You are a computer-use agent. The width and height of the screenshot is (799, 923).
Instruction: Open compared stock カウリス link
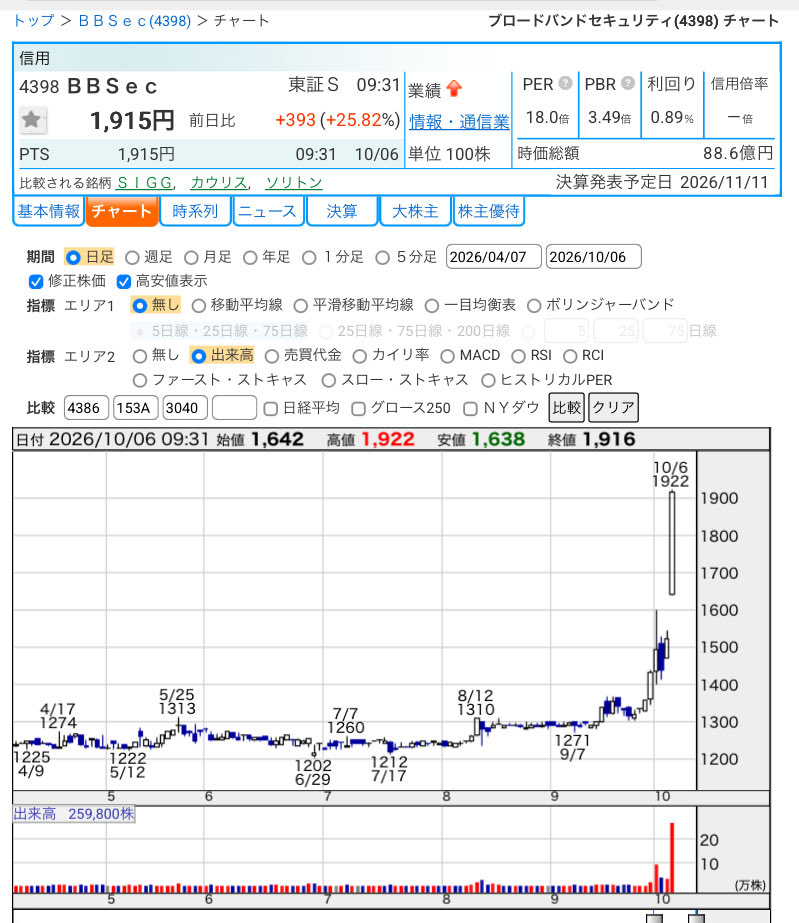pos(218,183)
